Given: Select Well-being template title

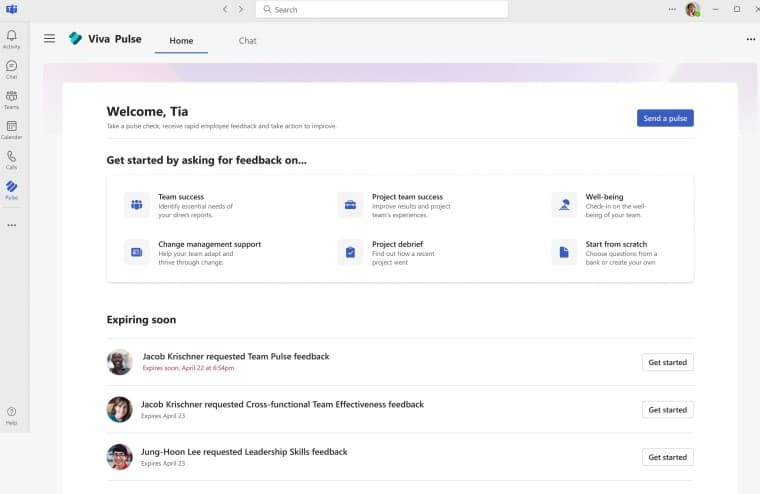Looking at the screenshot, I should [604, 197].
